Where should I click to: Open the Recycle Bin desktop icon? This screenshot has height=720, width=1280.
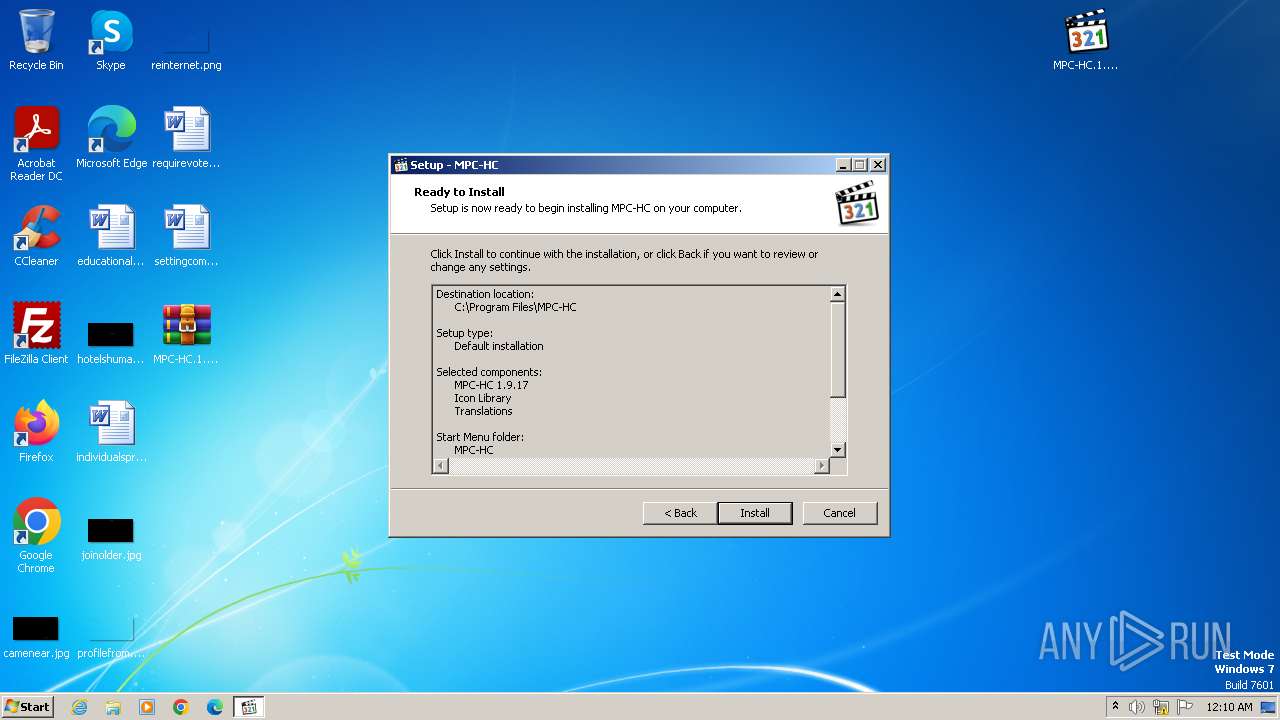click(36, 40)
